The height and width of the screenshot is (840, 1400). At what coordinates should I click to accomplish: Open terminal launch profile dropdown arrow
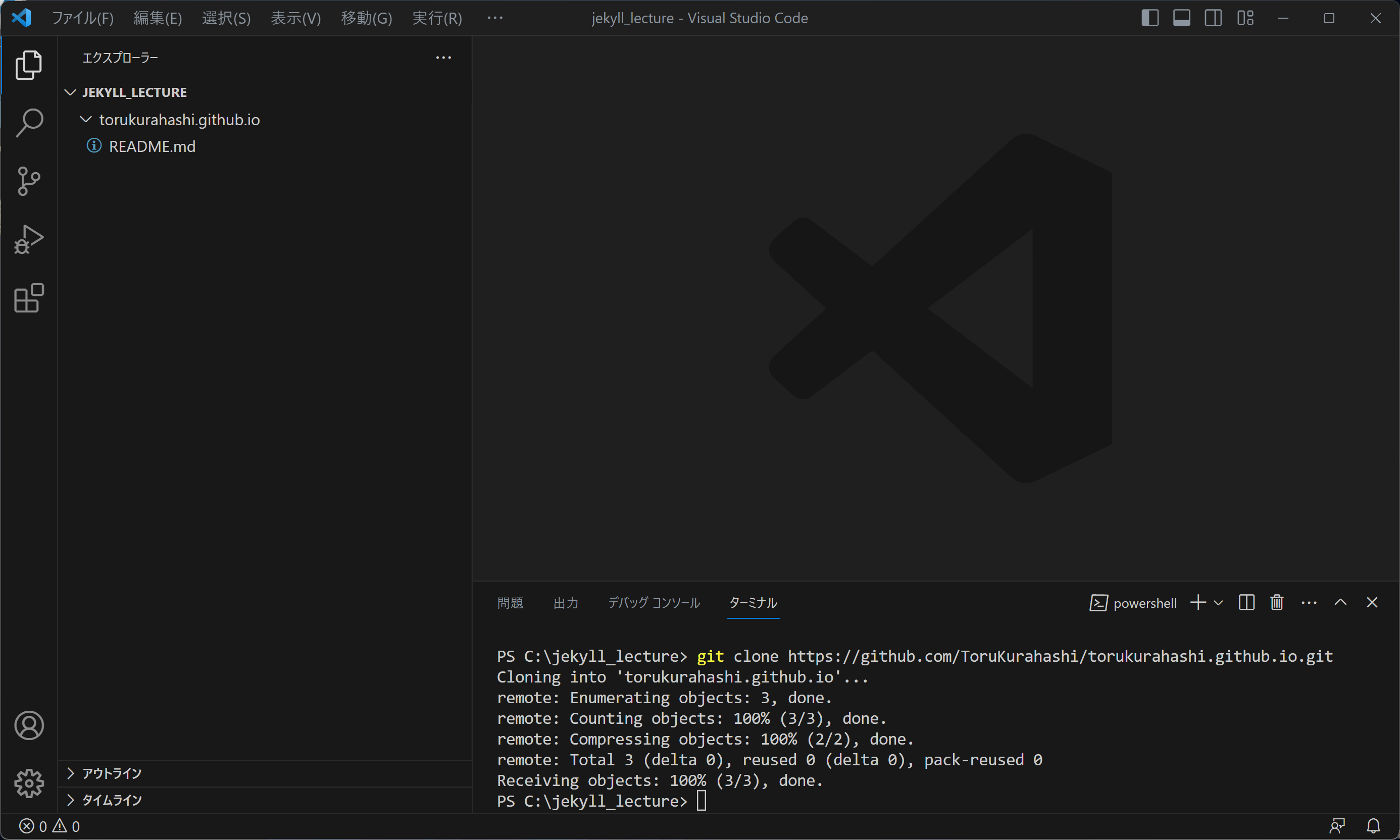1218,603
